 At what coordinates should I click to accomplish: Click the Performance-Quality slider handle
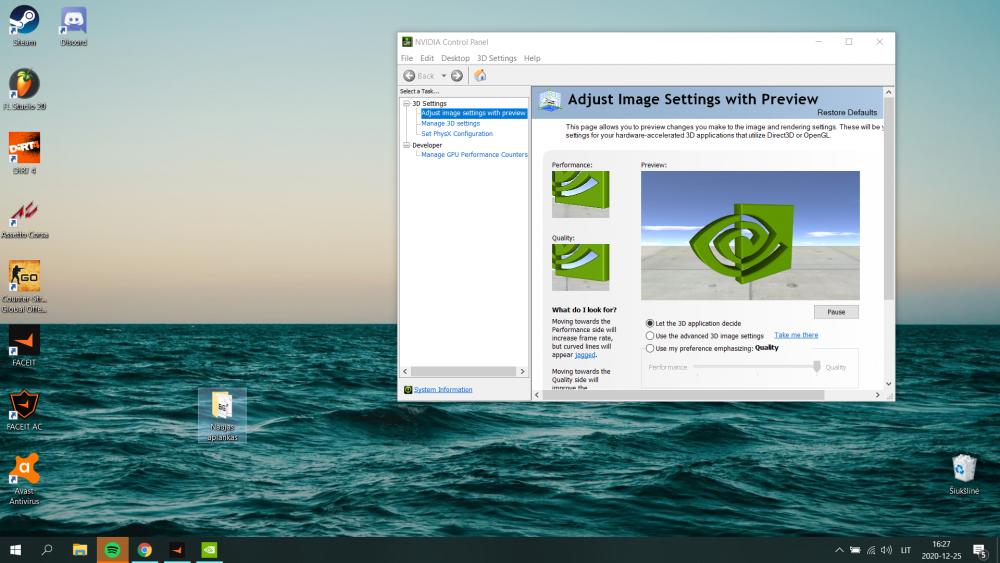(x=817, y=367)
